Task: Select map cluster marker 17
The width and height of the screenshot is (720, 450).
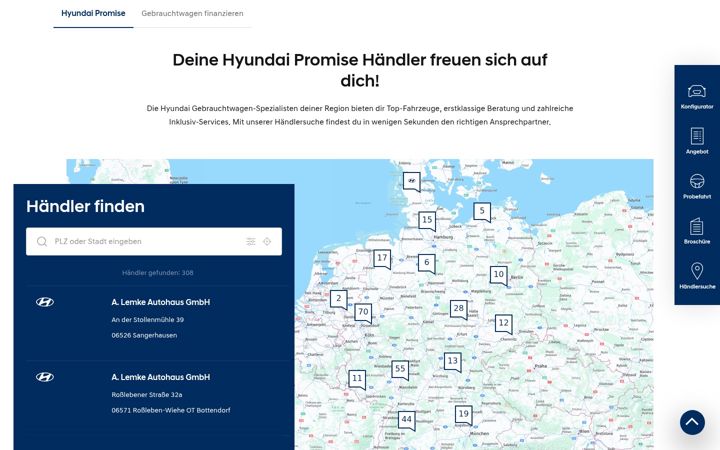Action: [382, 259]
